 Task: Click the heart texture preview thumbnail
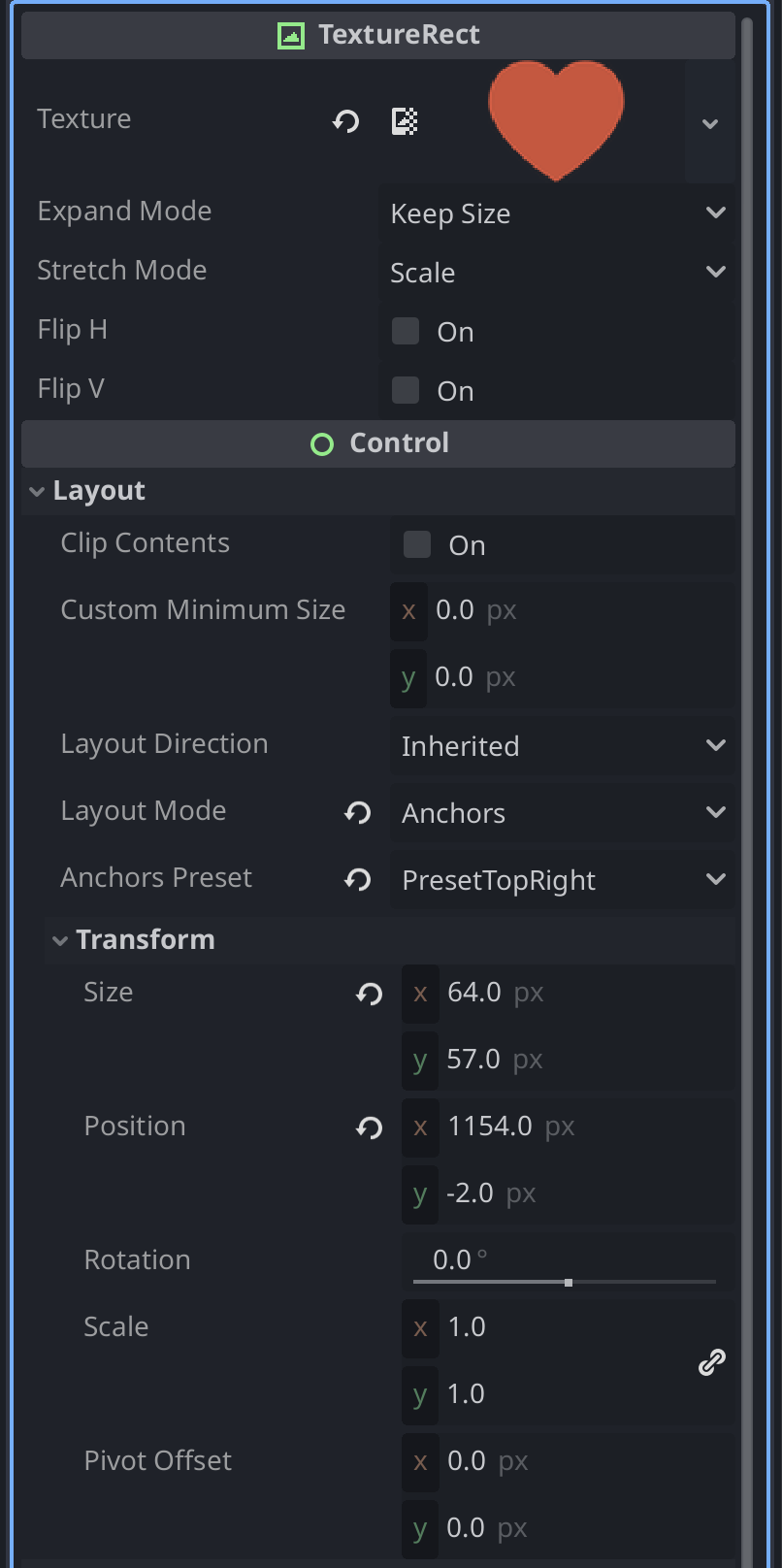(556, 118)
